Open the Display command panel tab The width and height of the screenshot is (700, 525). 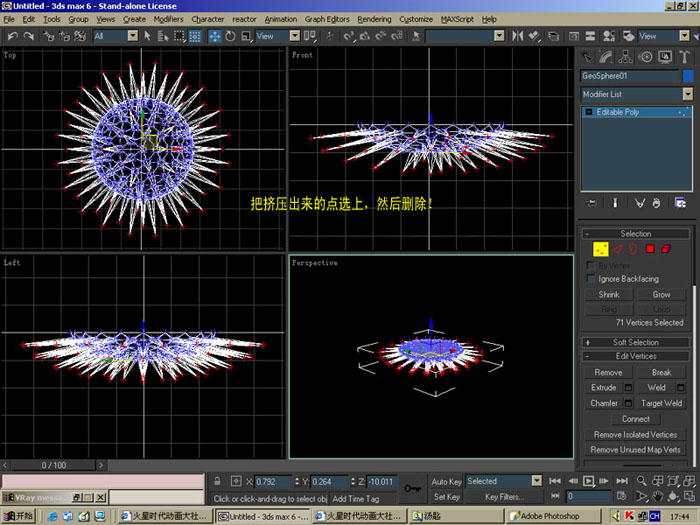665,57
